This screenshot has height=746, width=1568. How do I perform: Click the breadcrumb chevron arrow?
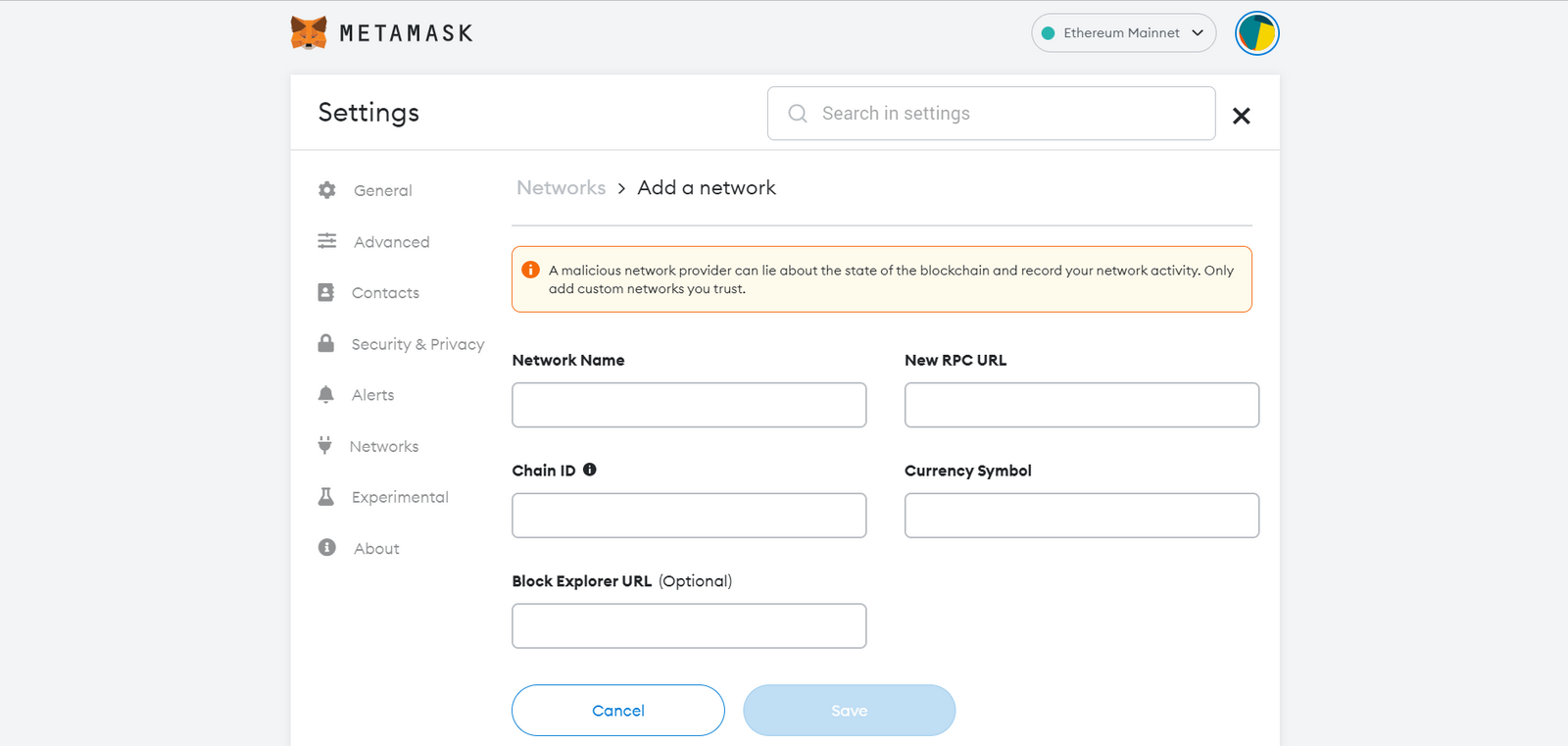621,188
